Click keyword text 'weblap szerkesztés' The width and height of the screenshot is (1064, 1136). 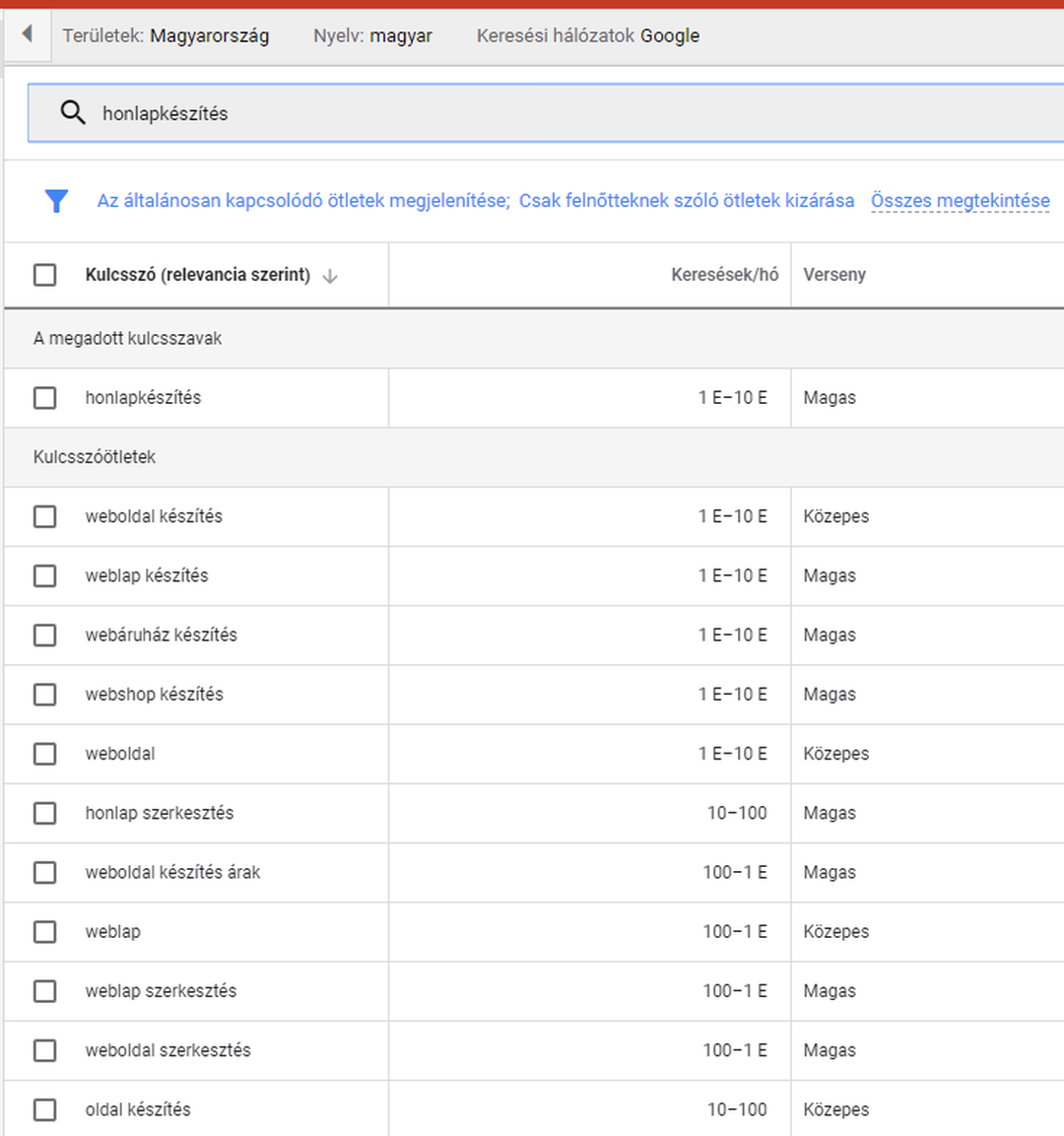[x=161, y=991]
